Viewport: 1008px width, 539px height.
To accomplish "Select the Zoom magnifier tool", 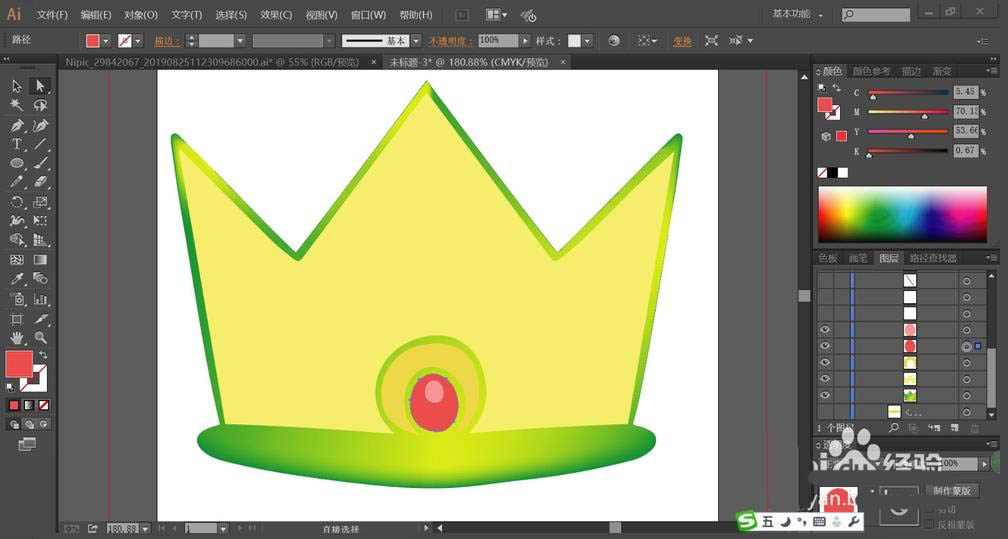I will tap(40, 338).
